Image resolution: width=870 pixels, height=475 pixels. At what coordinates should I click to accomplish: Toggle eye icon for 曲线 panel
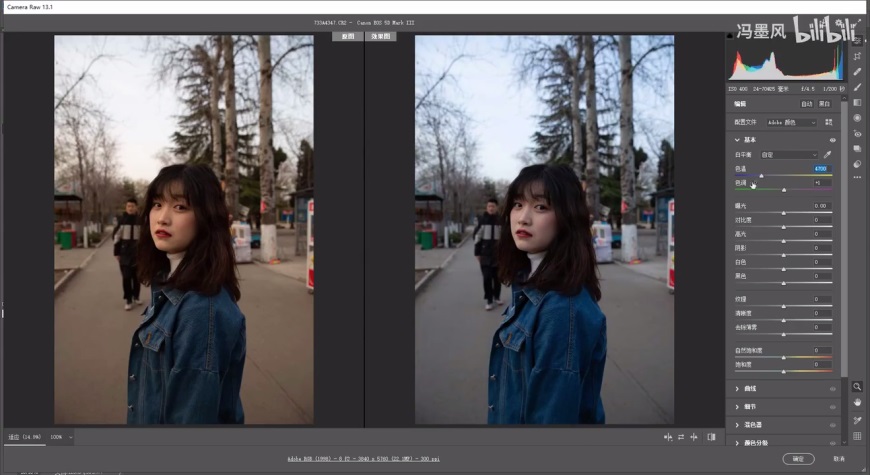click(833, 389)
